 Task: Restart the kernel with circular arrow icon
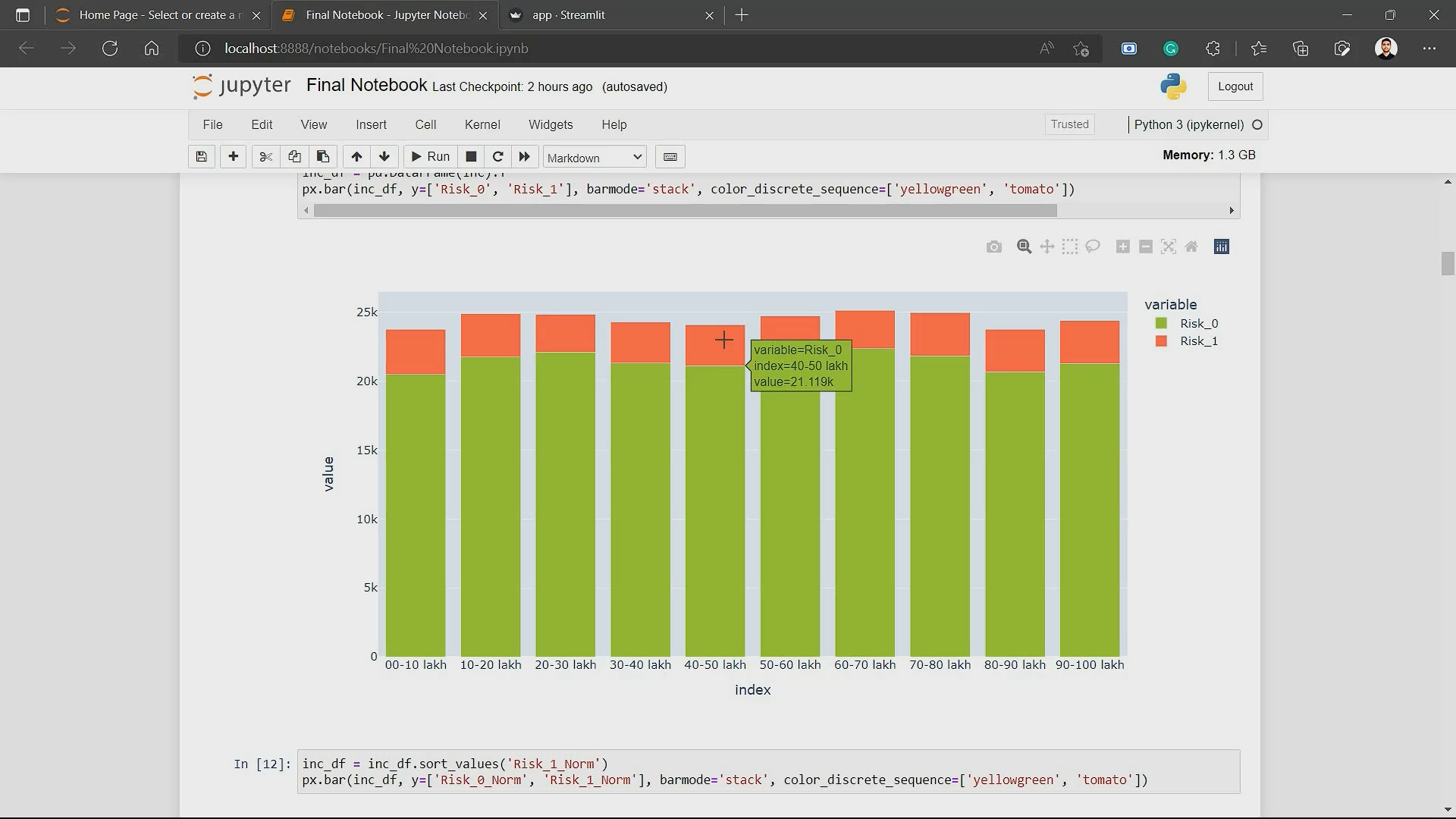(497, 157)
